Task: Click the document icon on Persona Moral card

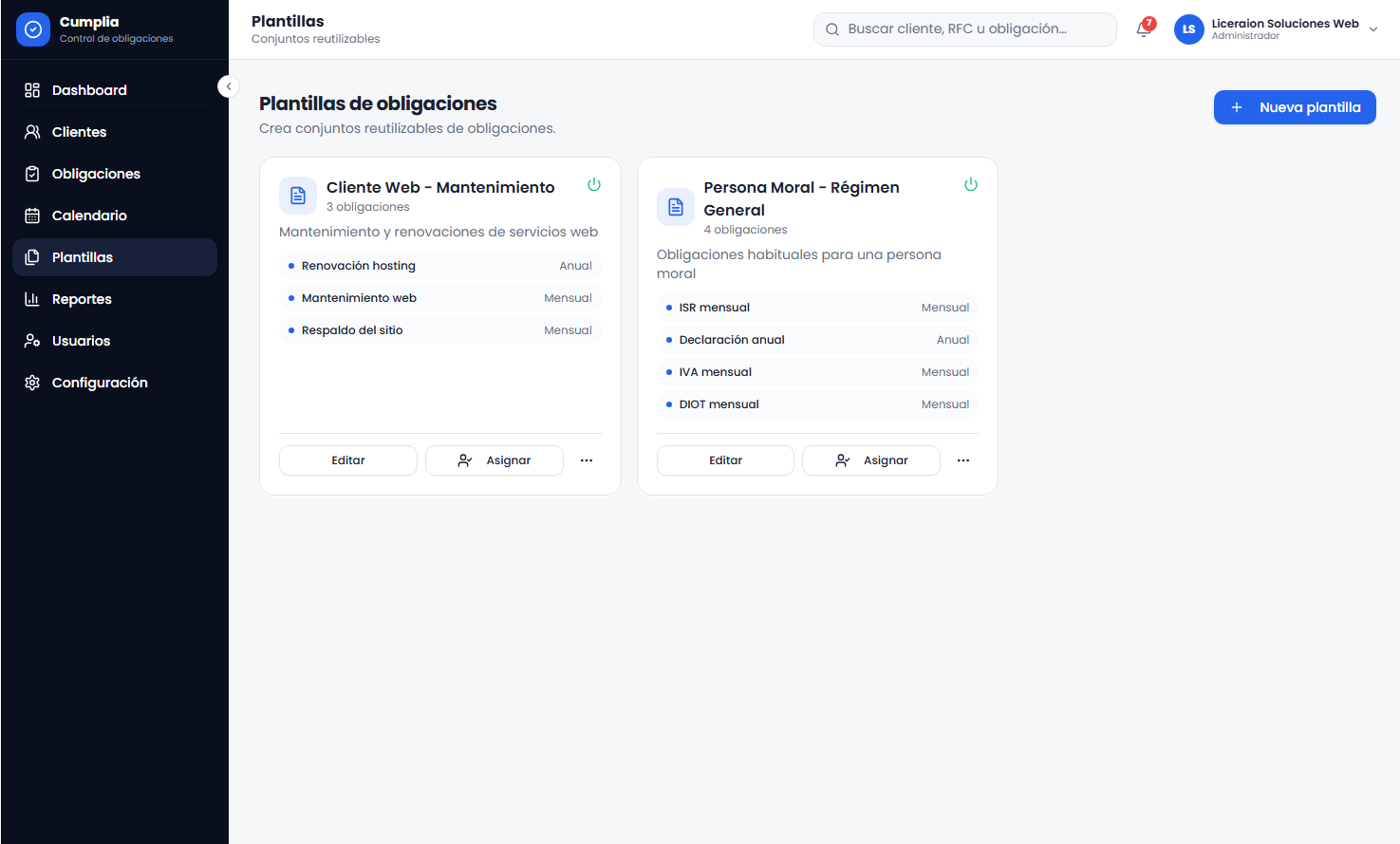Action: [x=676, y=207]
